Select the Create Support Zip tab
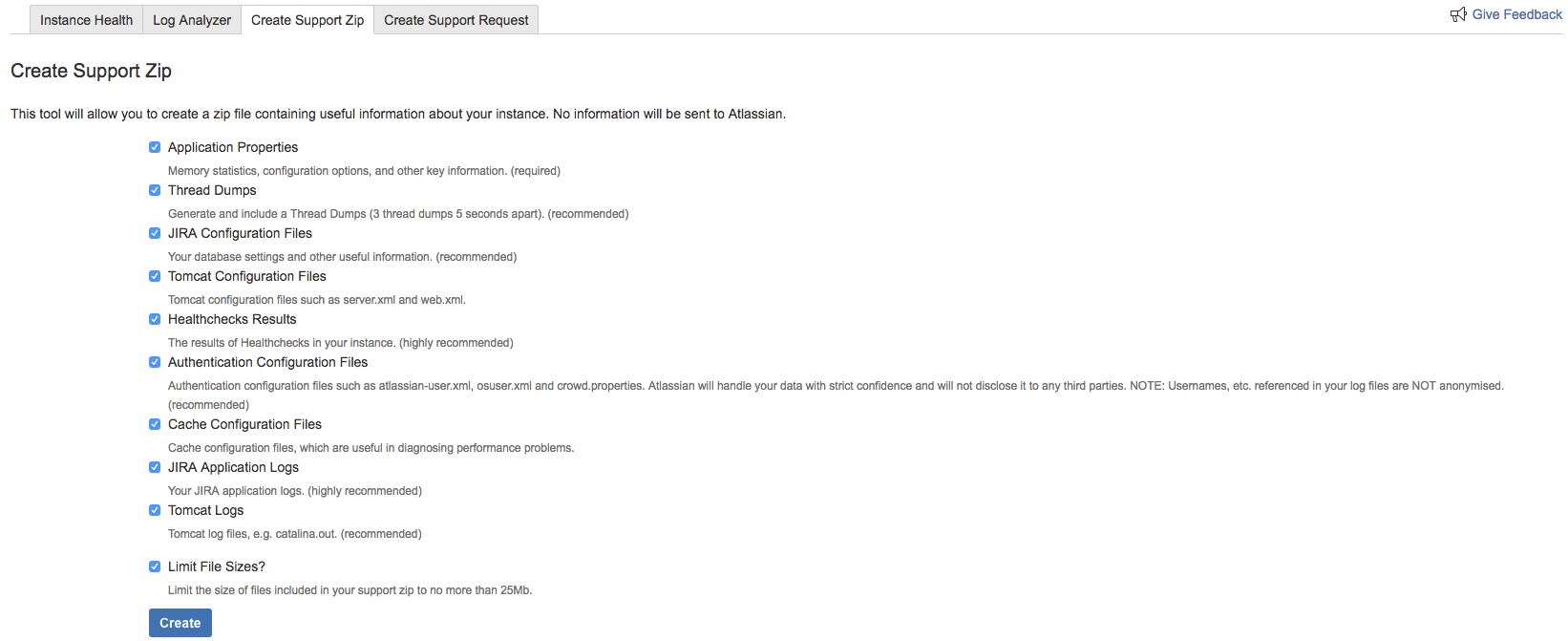Viewport: 1568px width, 641px height. pyautogui.click(x=307, y=20)
